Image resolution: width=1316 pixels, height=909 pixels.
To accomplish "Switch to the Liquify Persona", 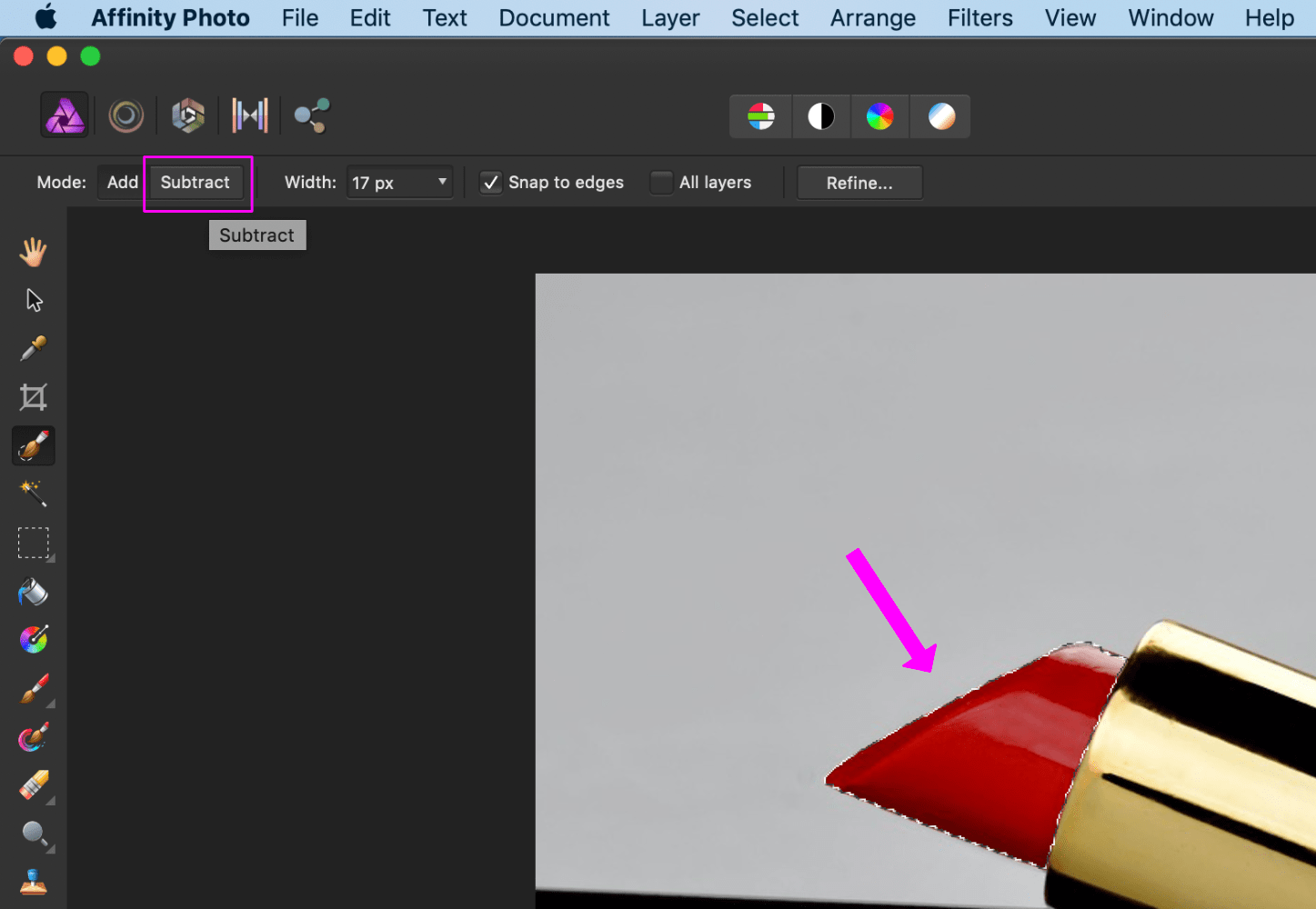I will 126,115.
